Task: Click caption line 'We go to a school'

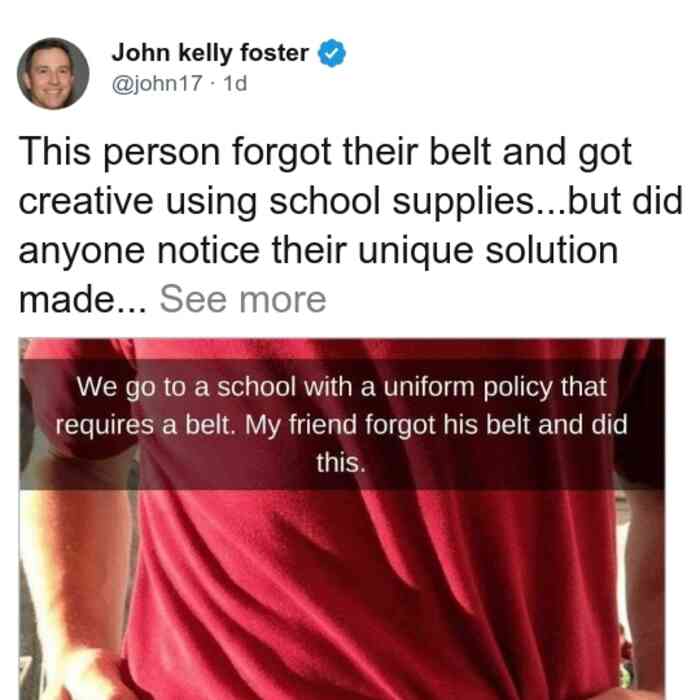Action: [341, 387]
